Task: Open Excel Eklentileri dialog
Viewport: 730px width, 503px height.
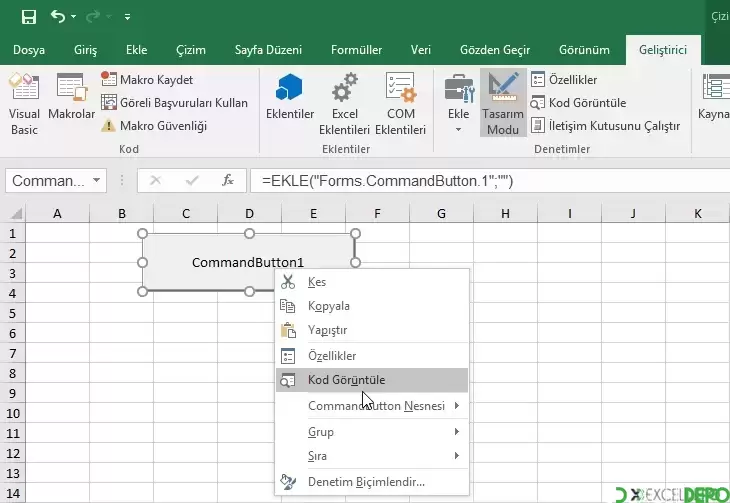Action: 345,104
